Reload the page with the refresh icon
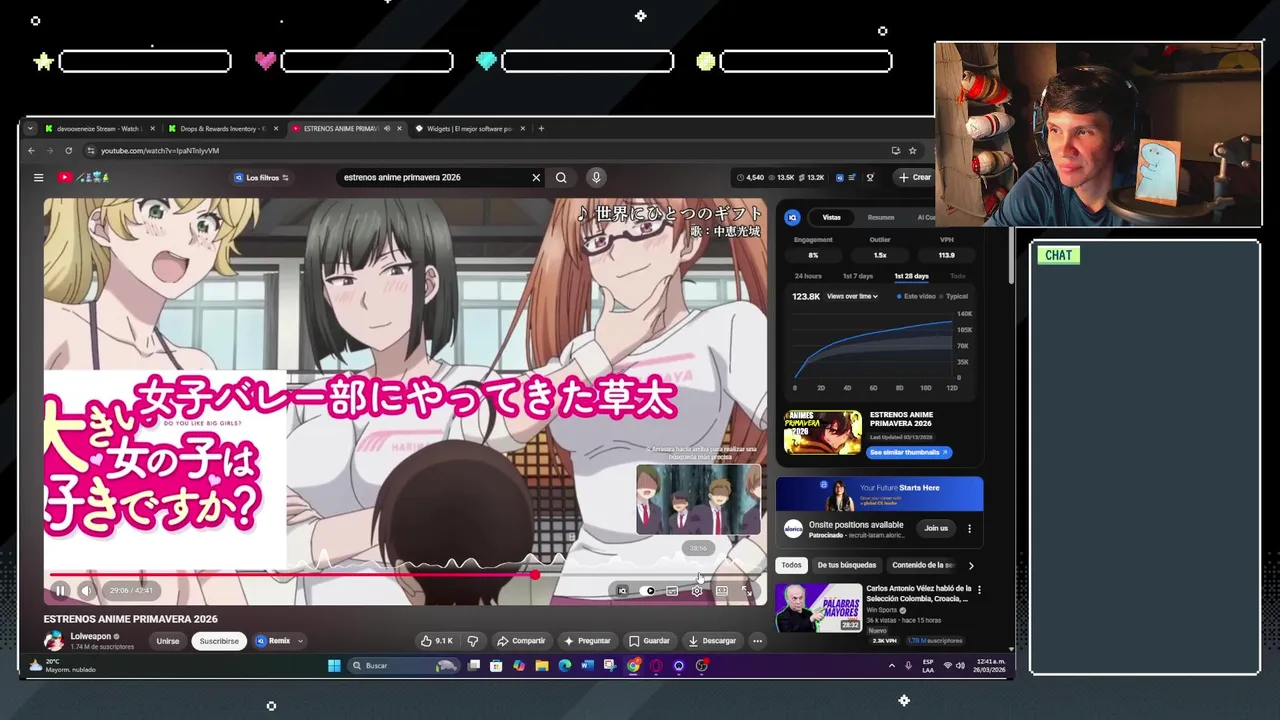The image size is (1280, 720). [68, 151]
